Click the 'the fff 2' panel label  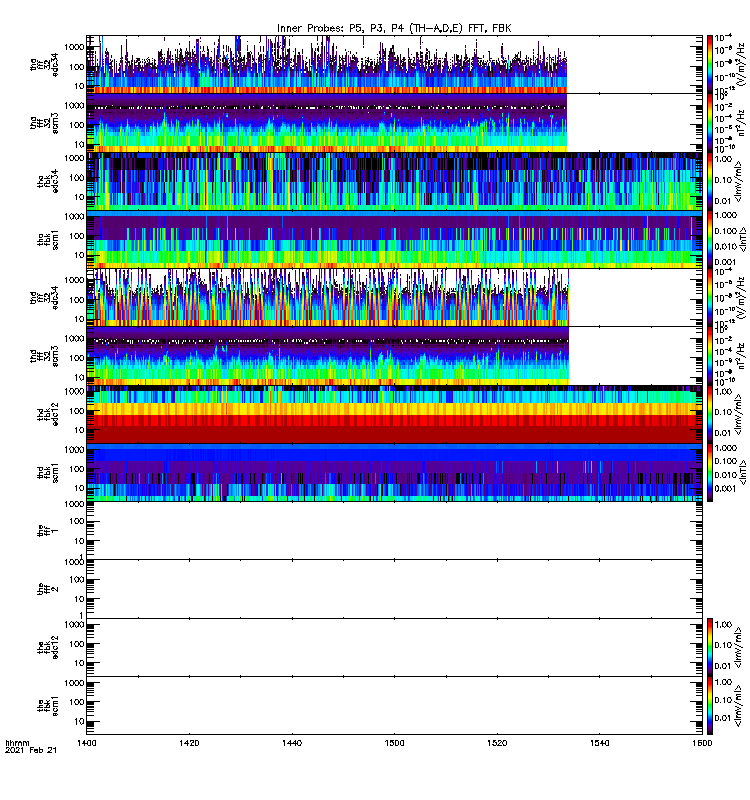tap(48, 589)
